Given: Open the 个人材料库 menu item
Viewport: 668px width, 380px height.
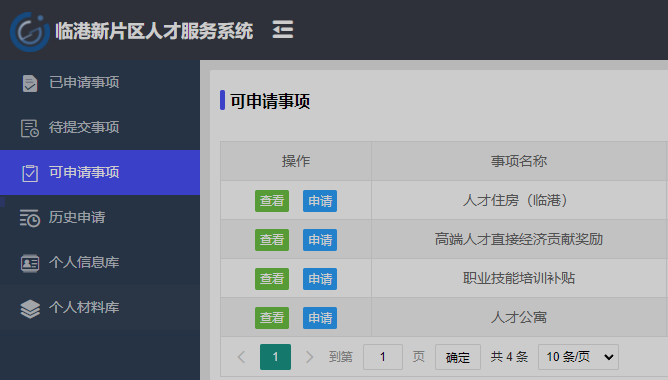Looking at the screenshot, I should [100, 308].
